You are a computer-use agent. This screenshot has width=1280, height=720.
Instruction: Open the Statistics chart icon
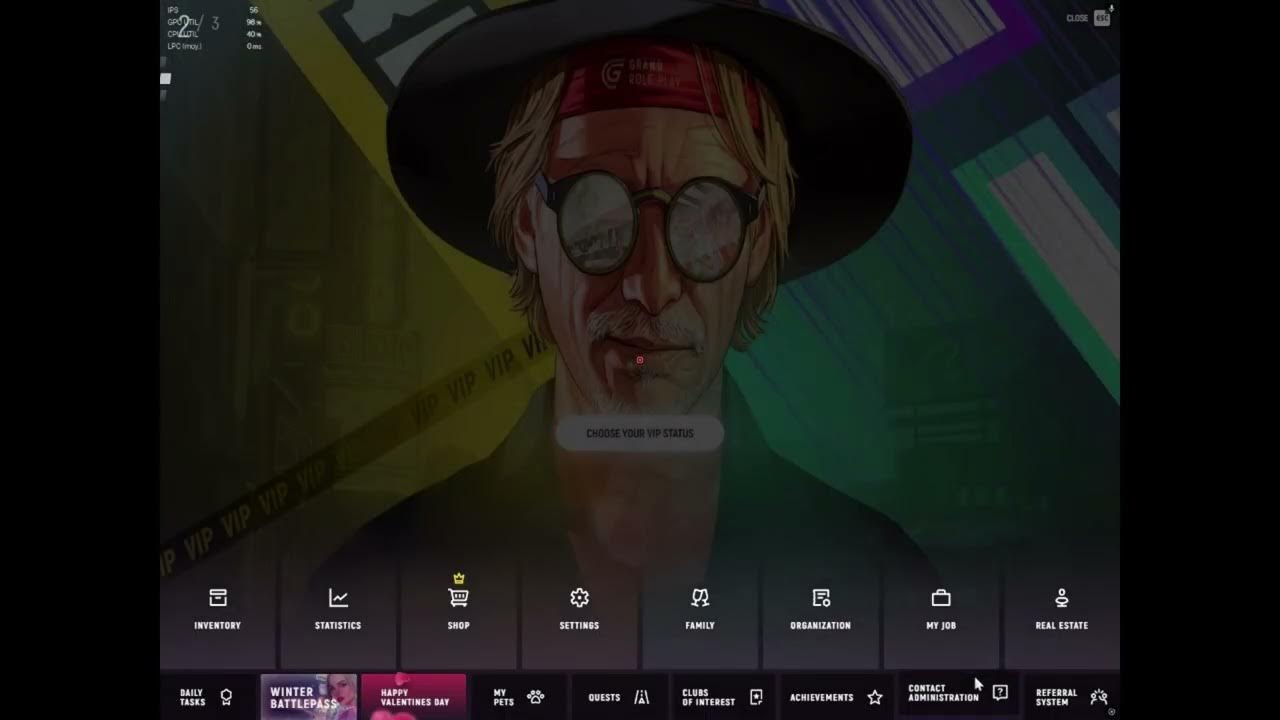coord(338,598)
